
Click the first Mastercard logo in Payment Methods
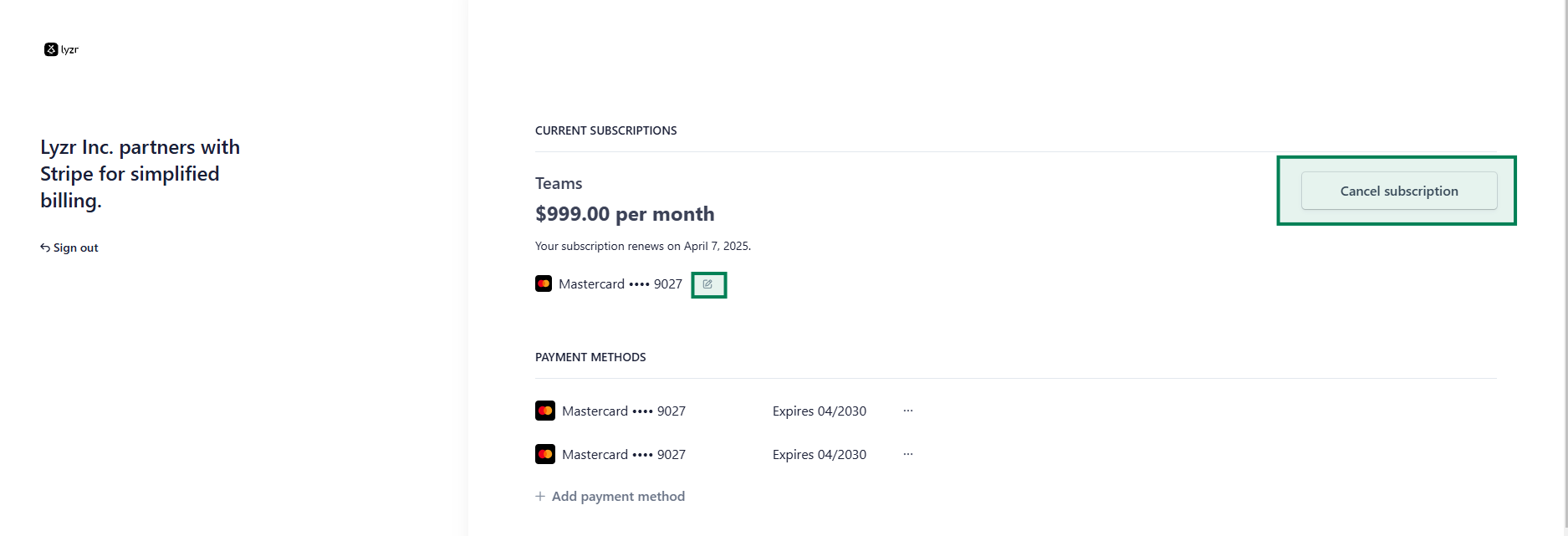[545, 411]
